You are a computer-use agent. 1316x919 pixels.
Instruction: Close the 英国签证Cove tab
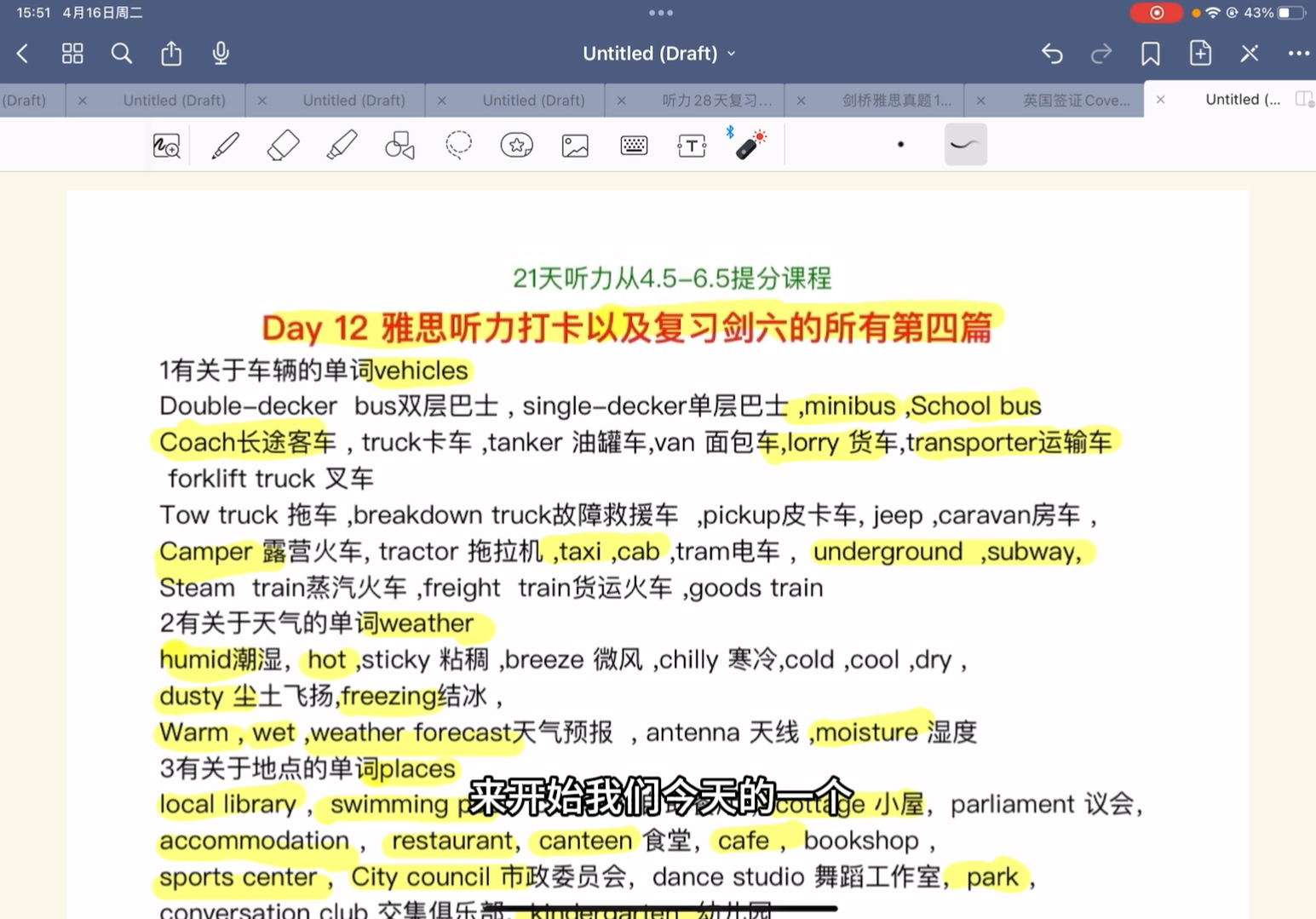(981, 101)
